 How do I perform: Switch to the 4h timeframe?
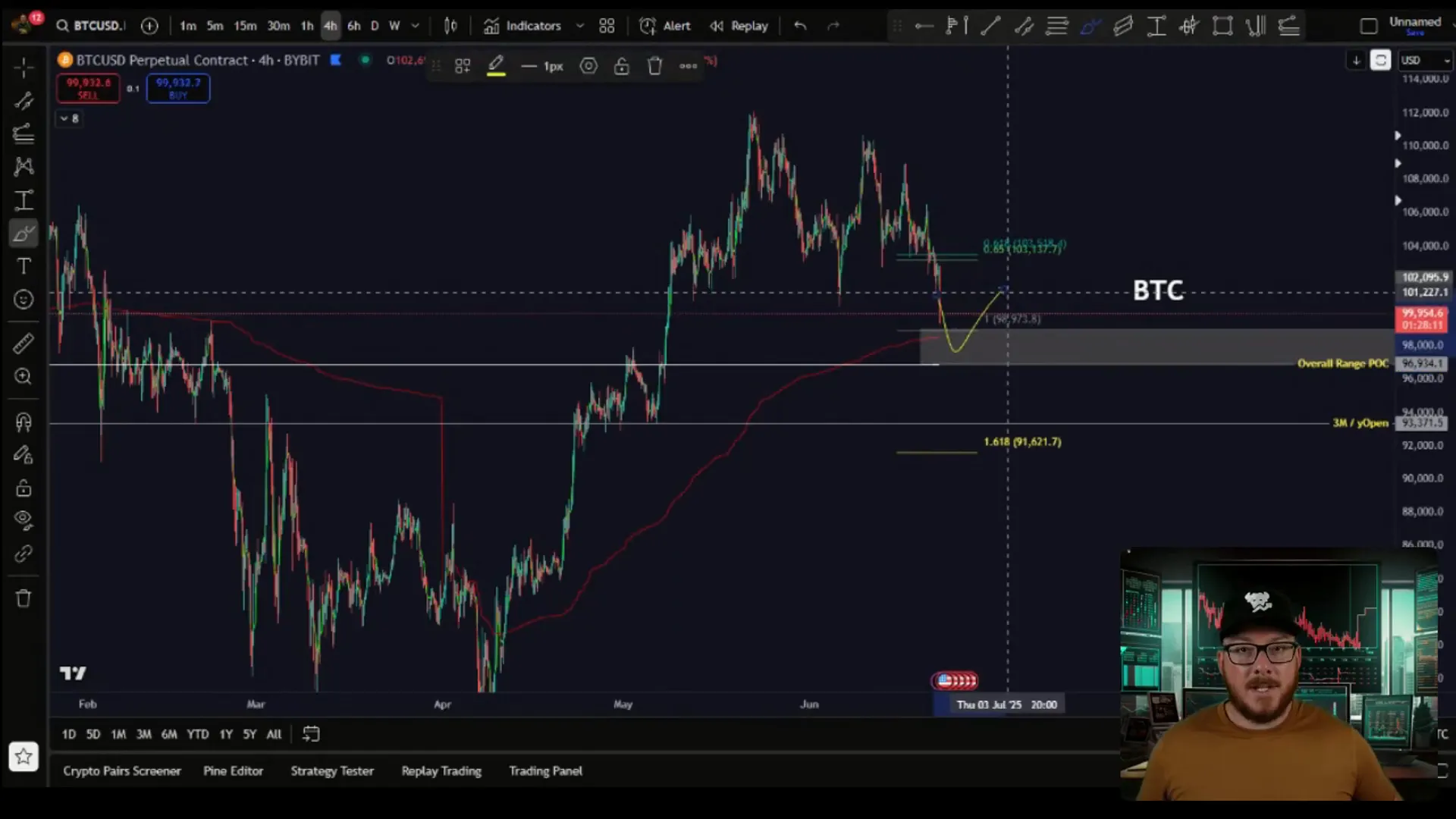click(330, 26)
